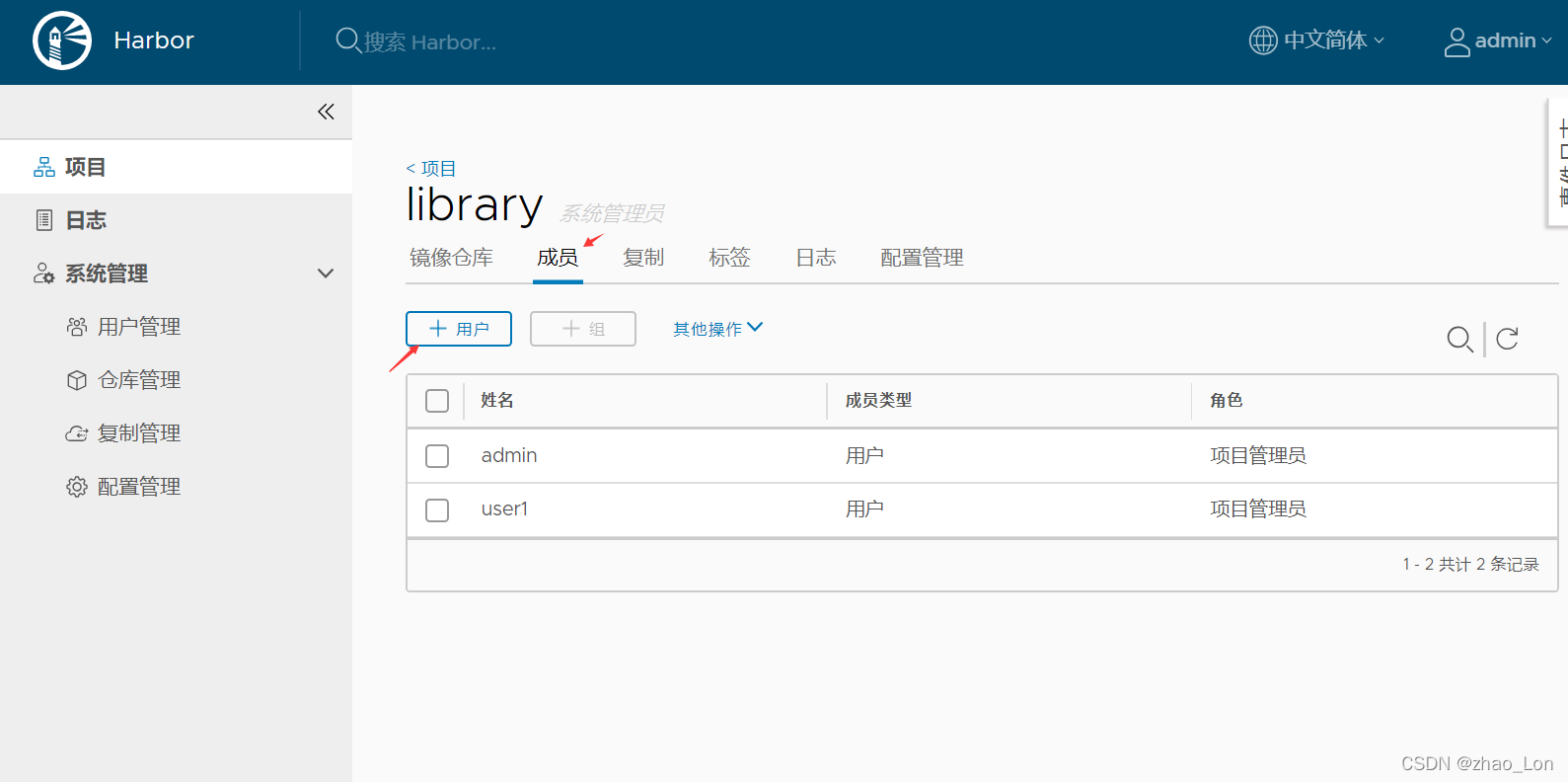This screenshot has width=1568, height=782.
Task: Sort by the 姓名 column header
Action: pyautogui.click(x=497, y=401)
